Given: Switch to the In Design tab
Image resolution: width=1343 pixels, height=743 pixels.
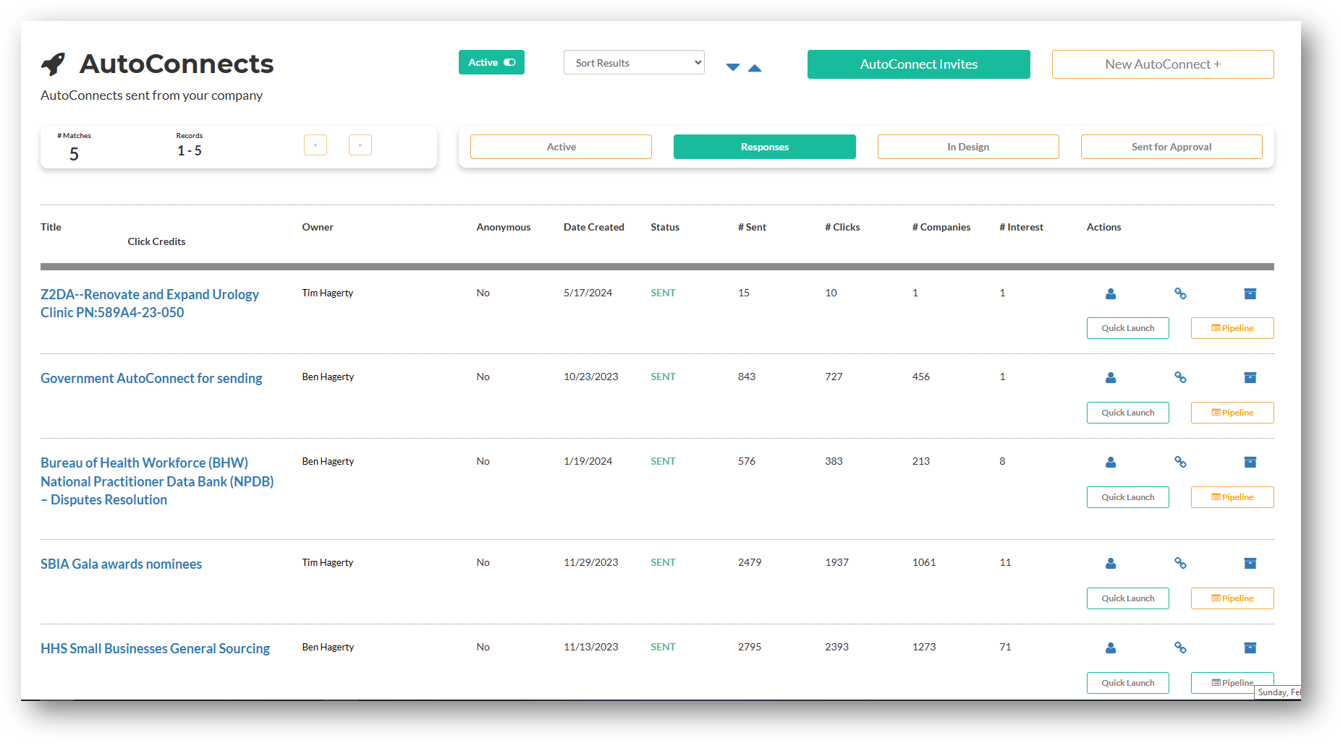Looking at the screenshot, I should pyautogui.click(x=967, y=147).
